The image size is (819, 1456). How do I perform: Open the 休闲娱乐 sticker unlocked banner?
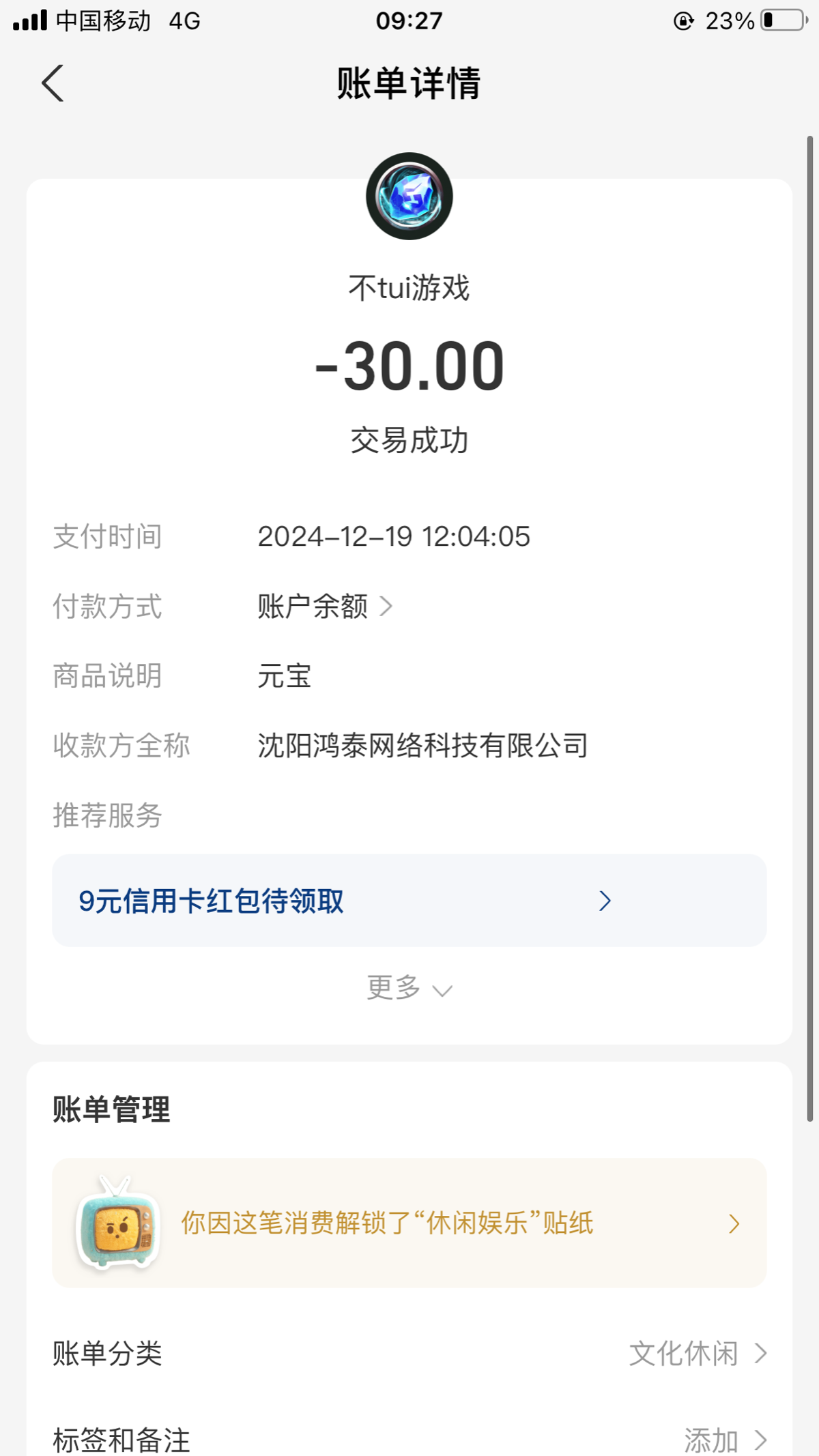387,1223
